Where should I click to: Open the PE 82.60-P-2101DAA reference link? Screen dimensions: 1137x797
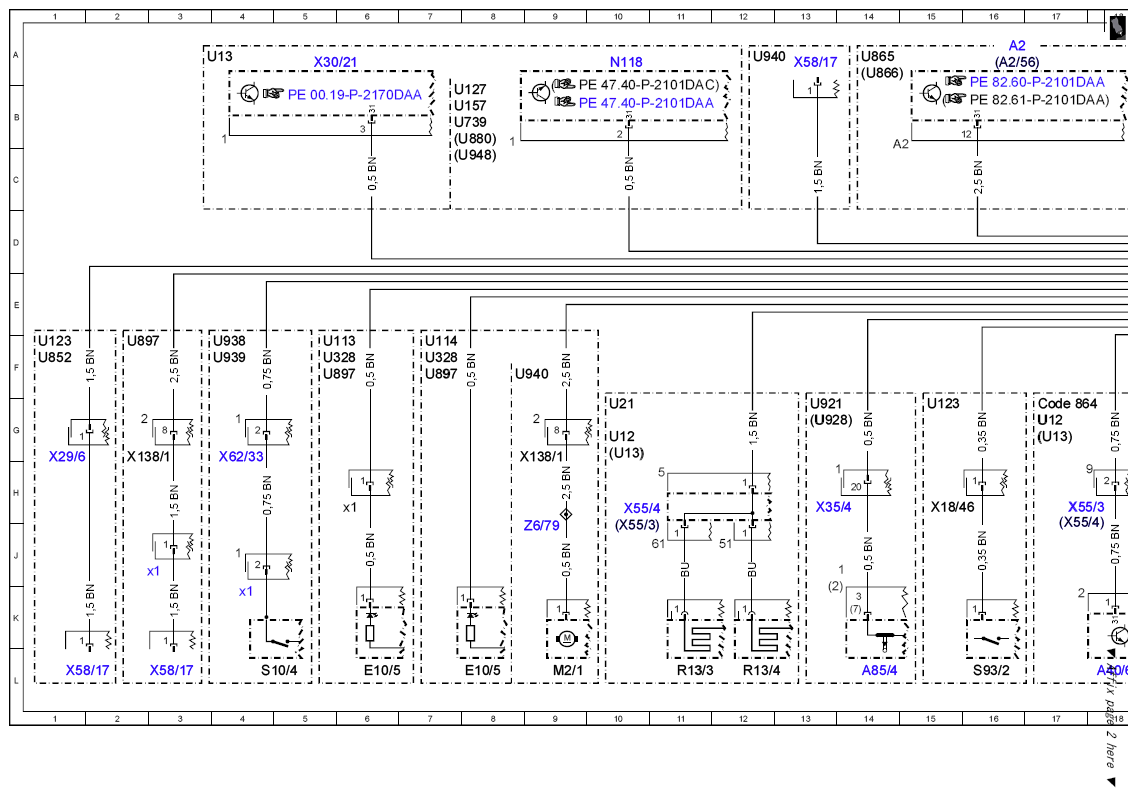(1037, 82)
